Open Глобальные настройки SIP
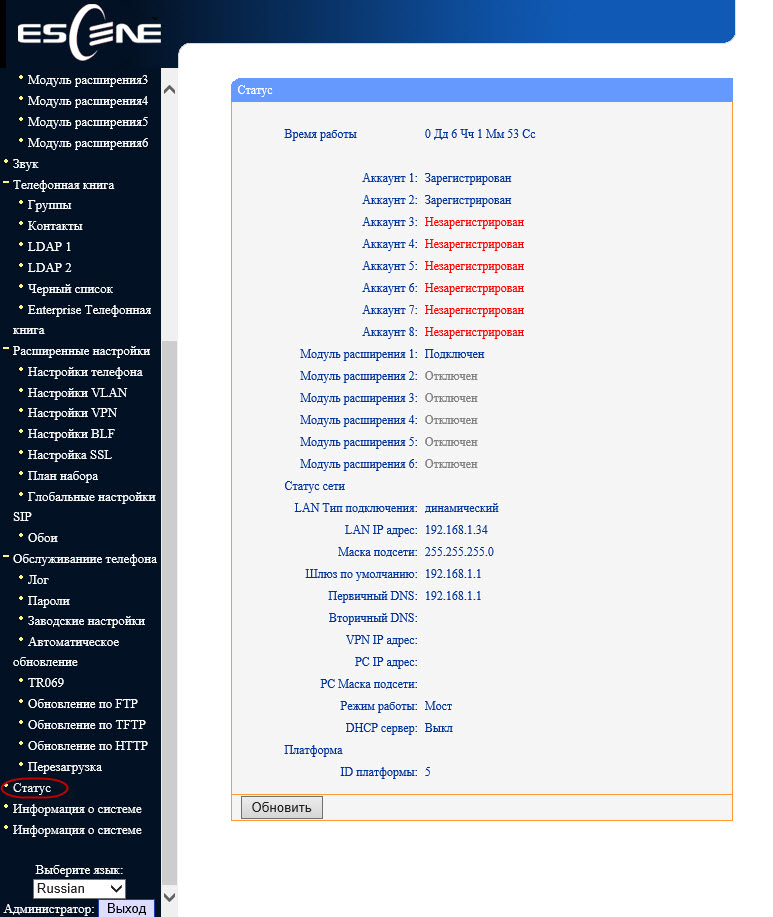The image size is (773, 917). tap(84, 506)
